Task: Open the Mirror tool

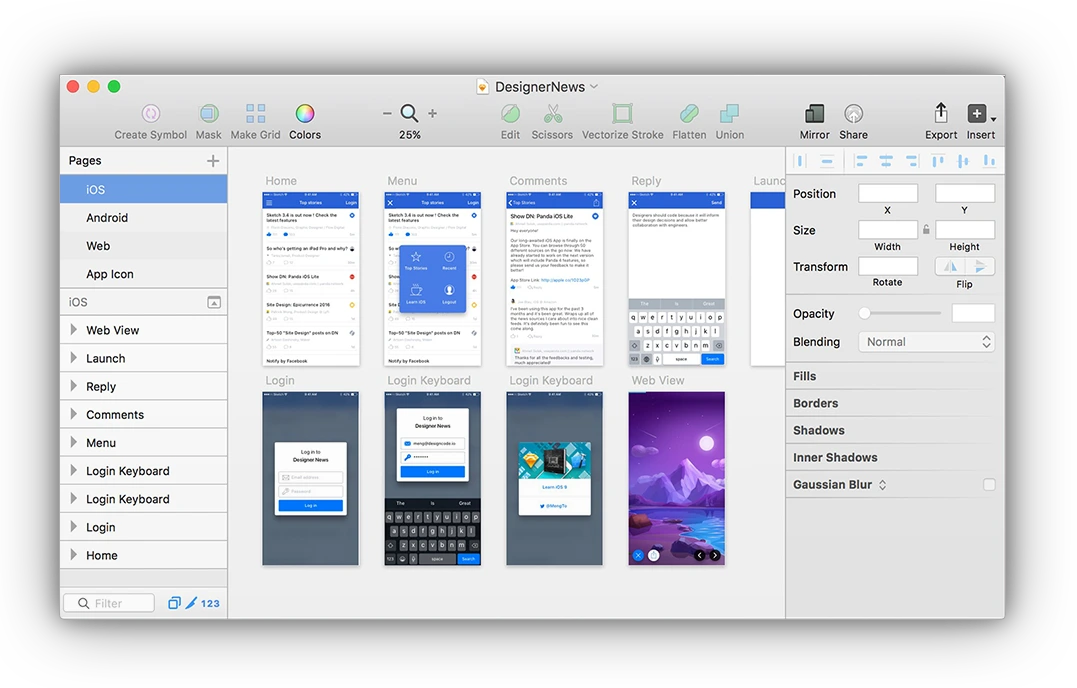Action: [x=814, y=114]
